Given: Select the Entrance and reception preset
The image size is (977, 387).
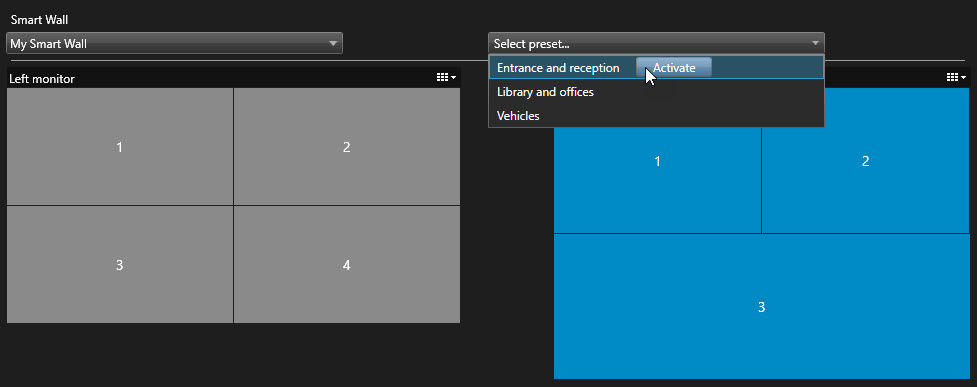Looking at the screenshot, I should [x=558, y=68].
